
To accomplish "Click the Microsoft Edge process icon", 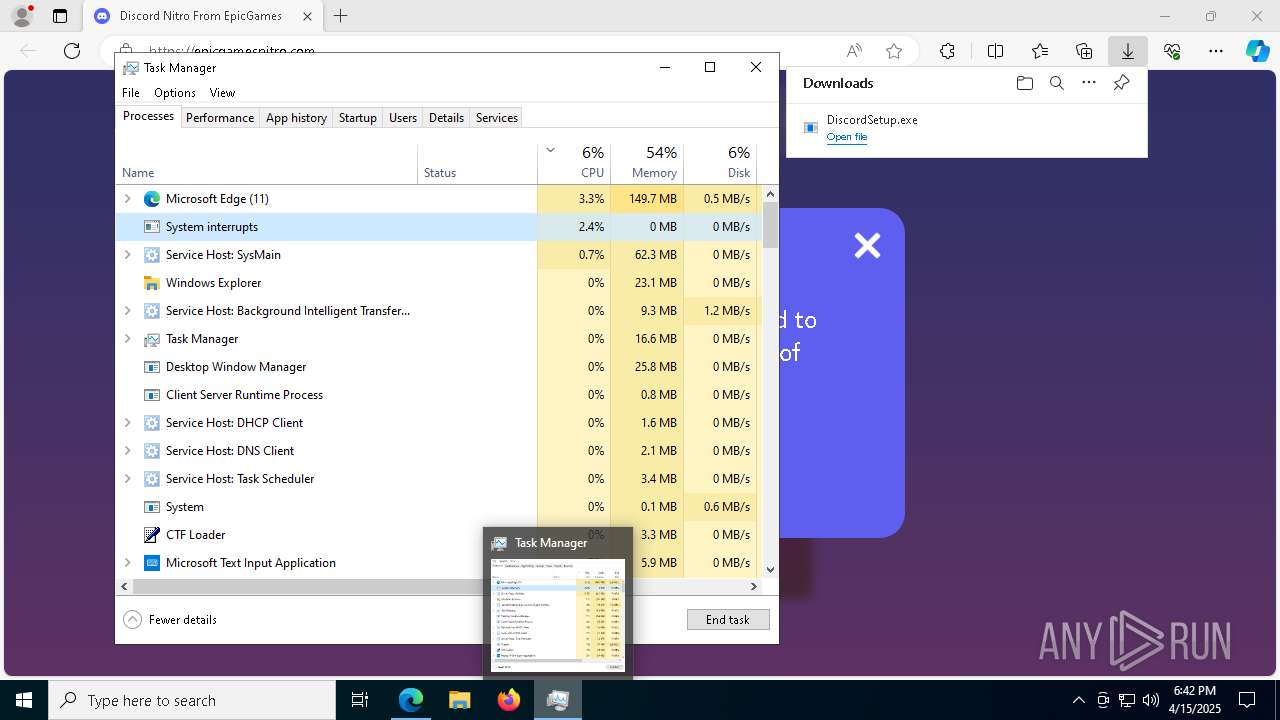I will click(152, 199).
